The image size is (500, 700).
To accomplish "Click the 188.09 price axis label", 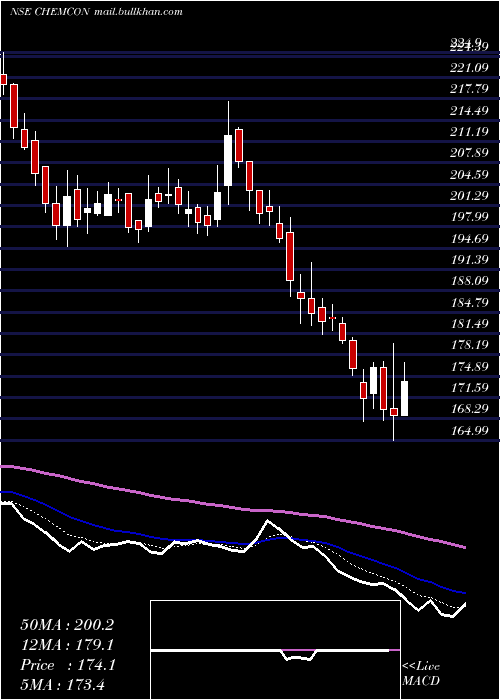I will coord(469,281).
